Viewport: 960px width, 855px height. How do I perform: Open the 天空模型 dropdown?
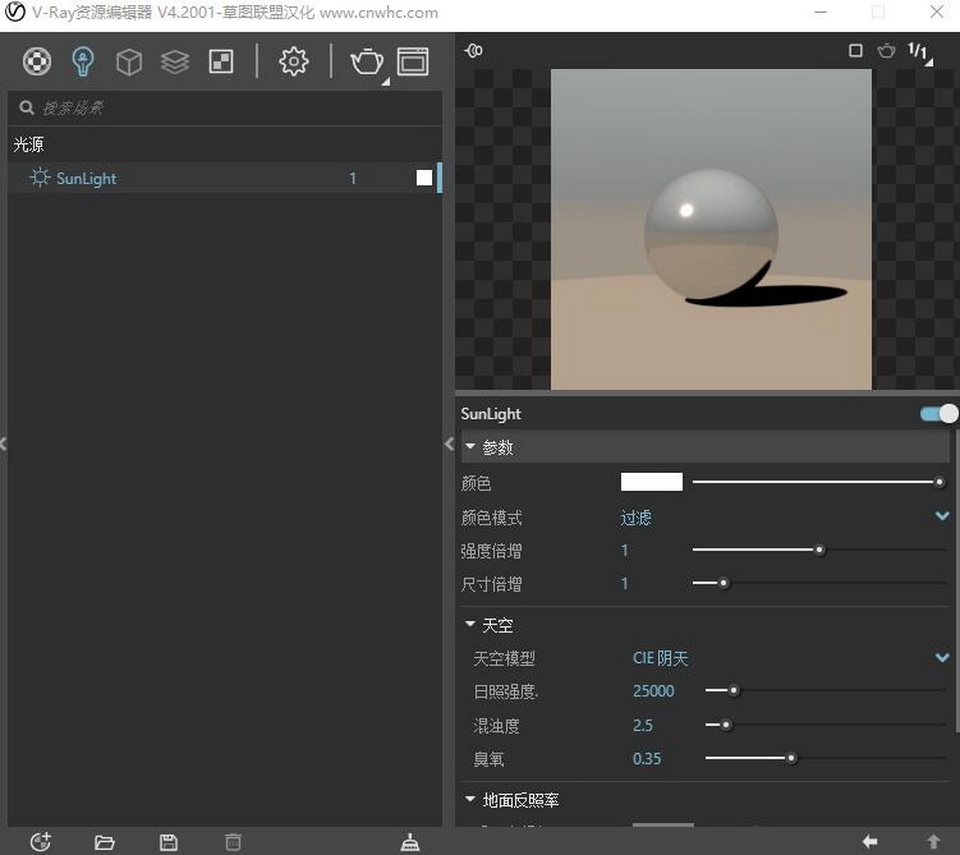[x=941, y=658]
